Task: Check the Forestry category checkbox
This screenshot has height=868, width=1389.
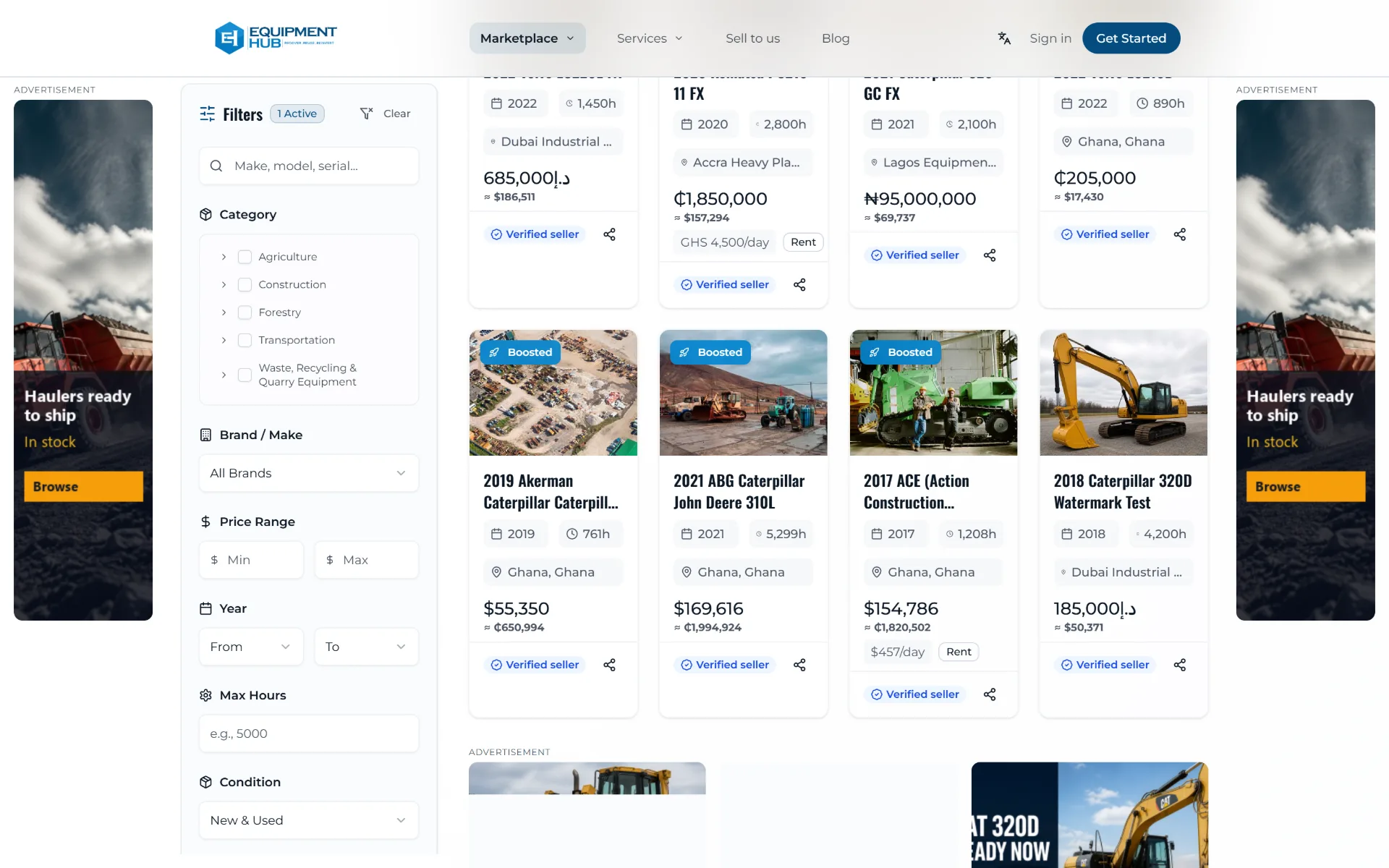Action: 245,312
